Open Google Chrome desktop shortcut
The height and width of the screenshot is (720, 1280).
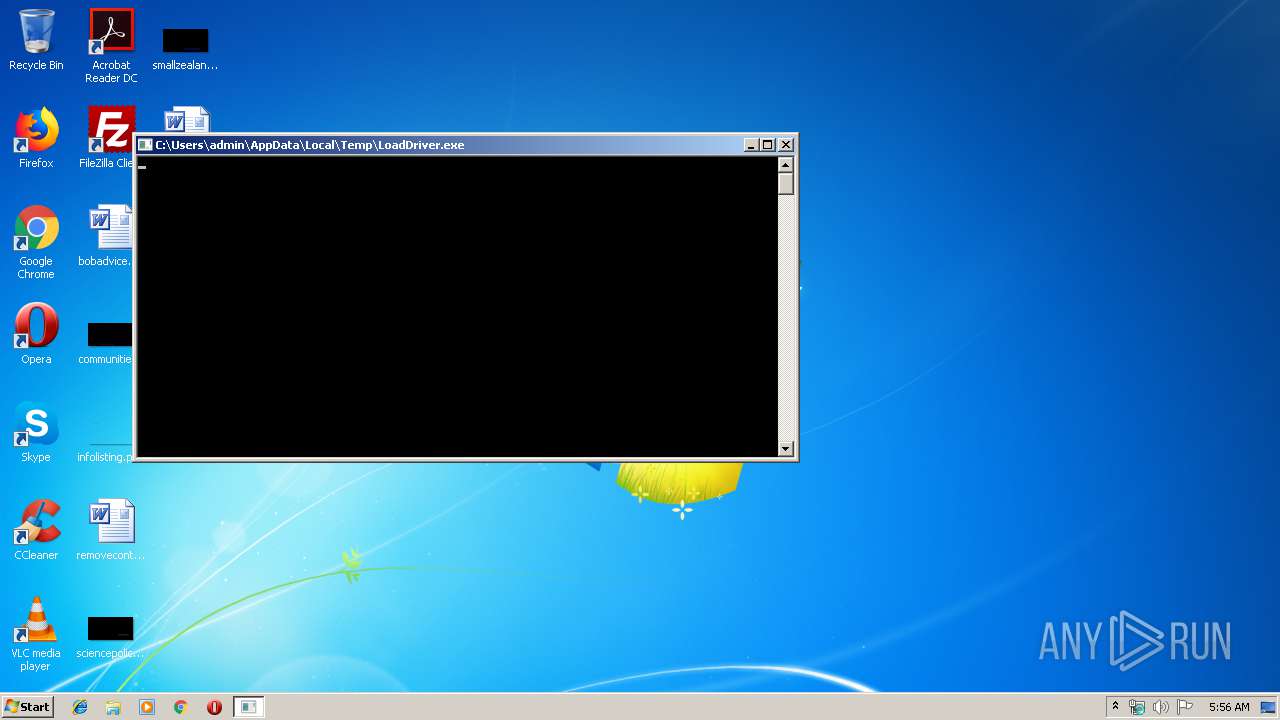coord(36,242)
